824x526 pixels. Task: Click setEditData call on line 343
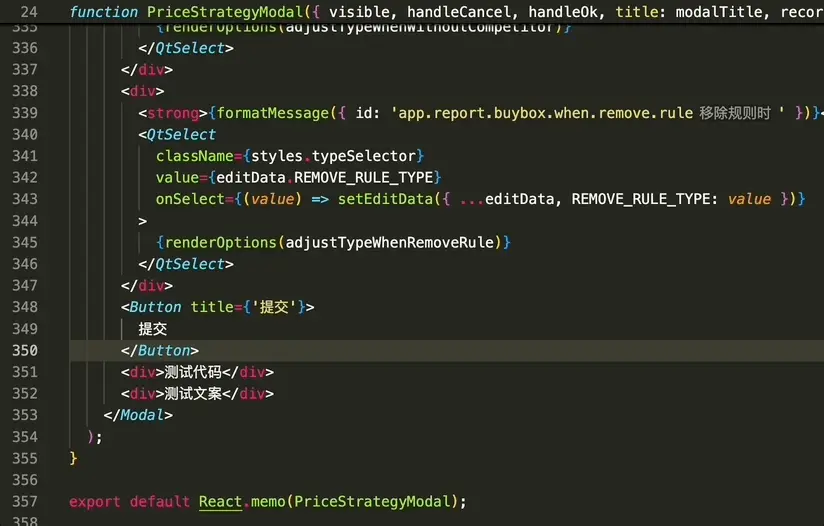point(386,199)
